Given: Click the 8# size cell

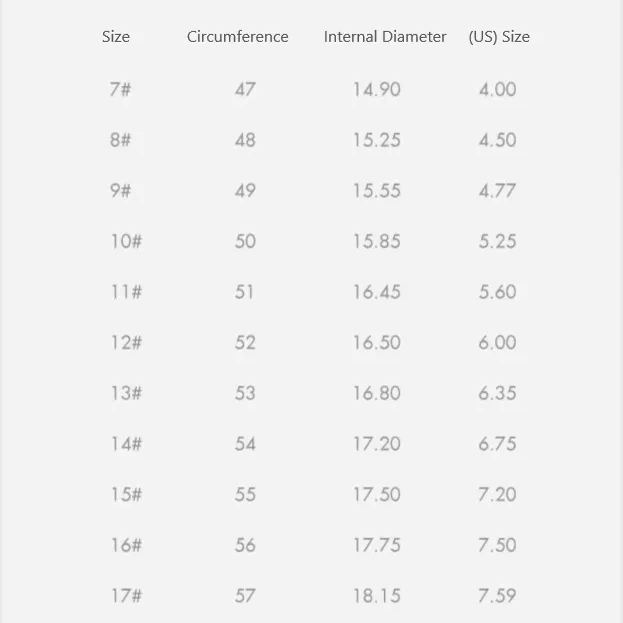Looking at the screenshot, I should pos(120,140).
